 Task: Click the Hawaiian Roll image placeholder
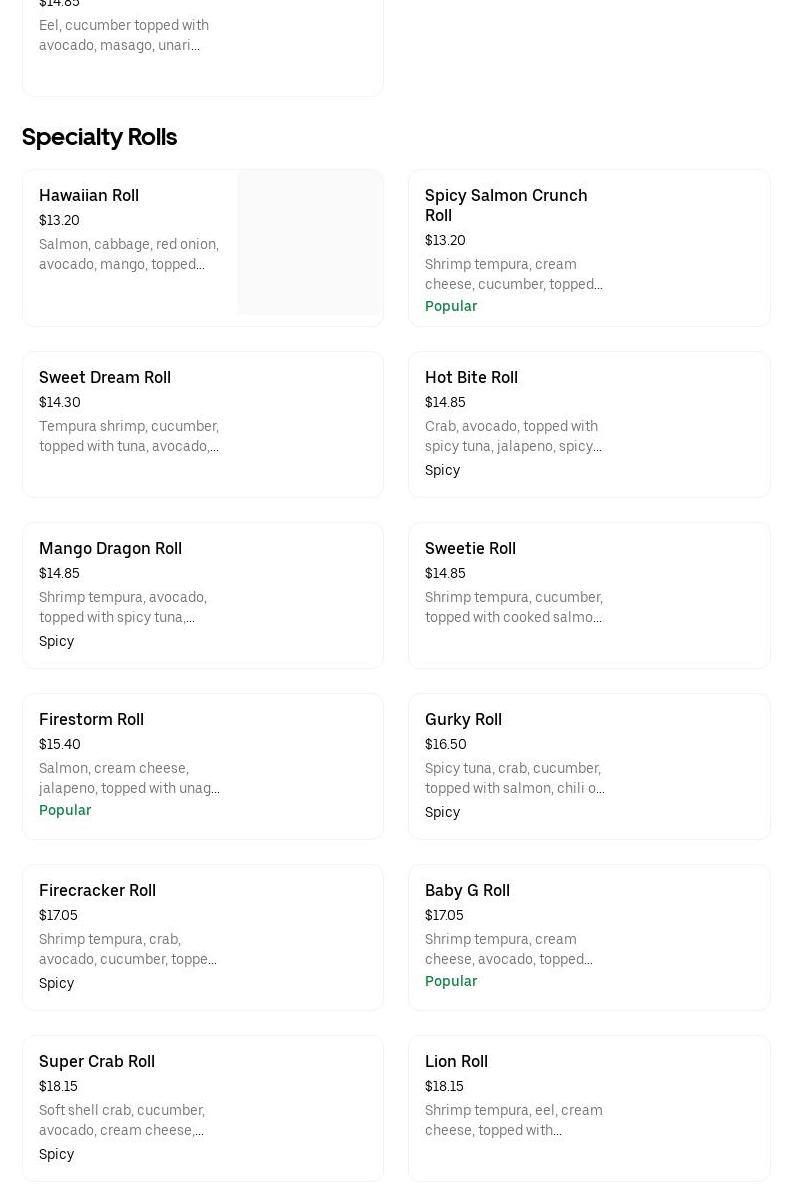click(x=310, y=243)
